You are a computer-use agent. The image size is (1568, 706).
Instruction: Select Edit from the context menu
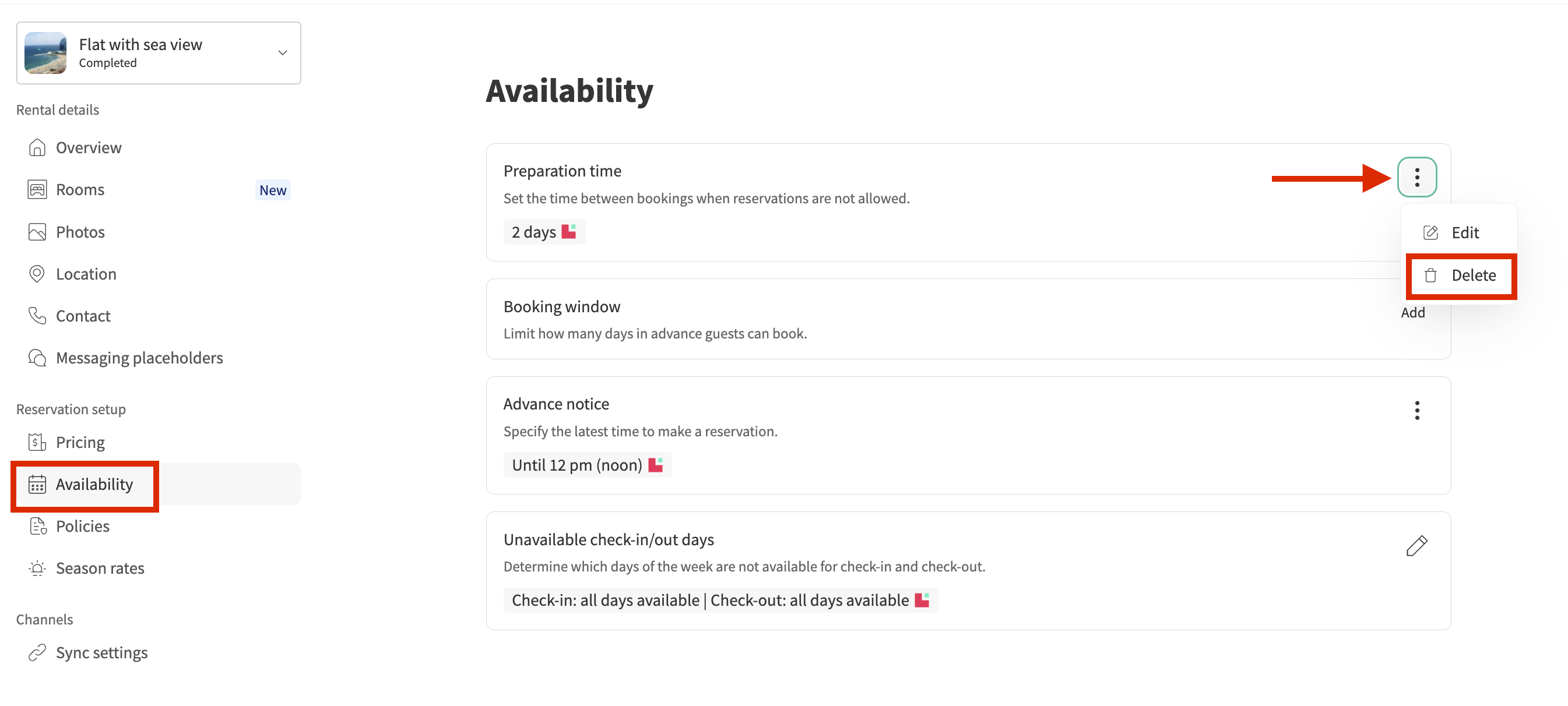click(x=1464, y=233)
